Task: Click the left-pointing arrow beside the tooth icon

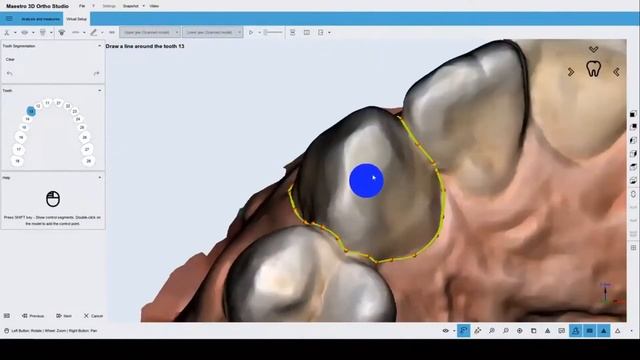Action: tap(616, 72)
